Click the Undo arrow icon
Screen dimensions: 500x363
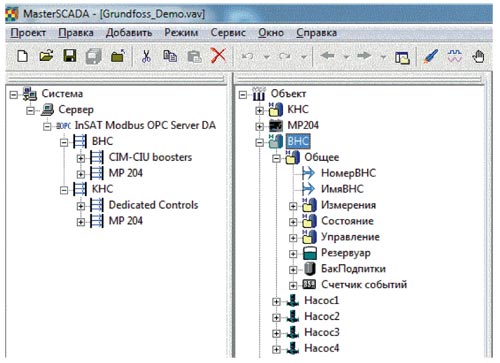coord(247,56)
